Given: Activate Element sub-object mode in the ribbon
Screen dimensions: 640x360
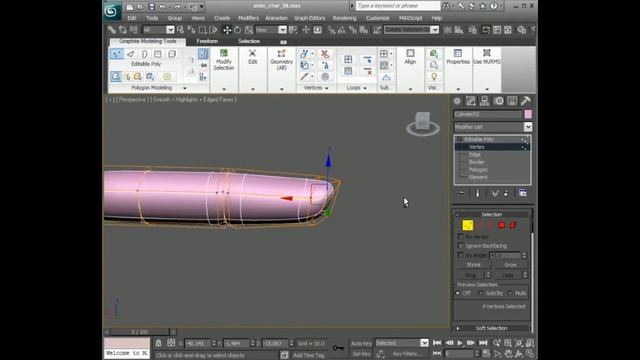Looking at the screenshot, I should tap(172, 54).
